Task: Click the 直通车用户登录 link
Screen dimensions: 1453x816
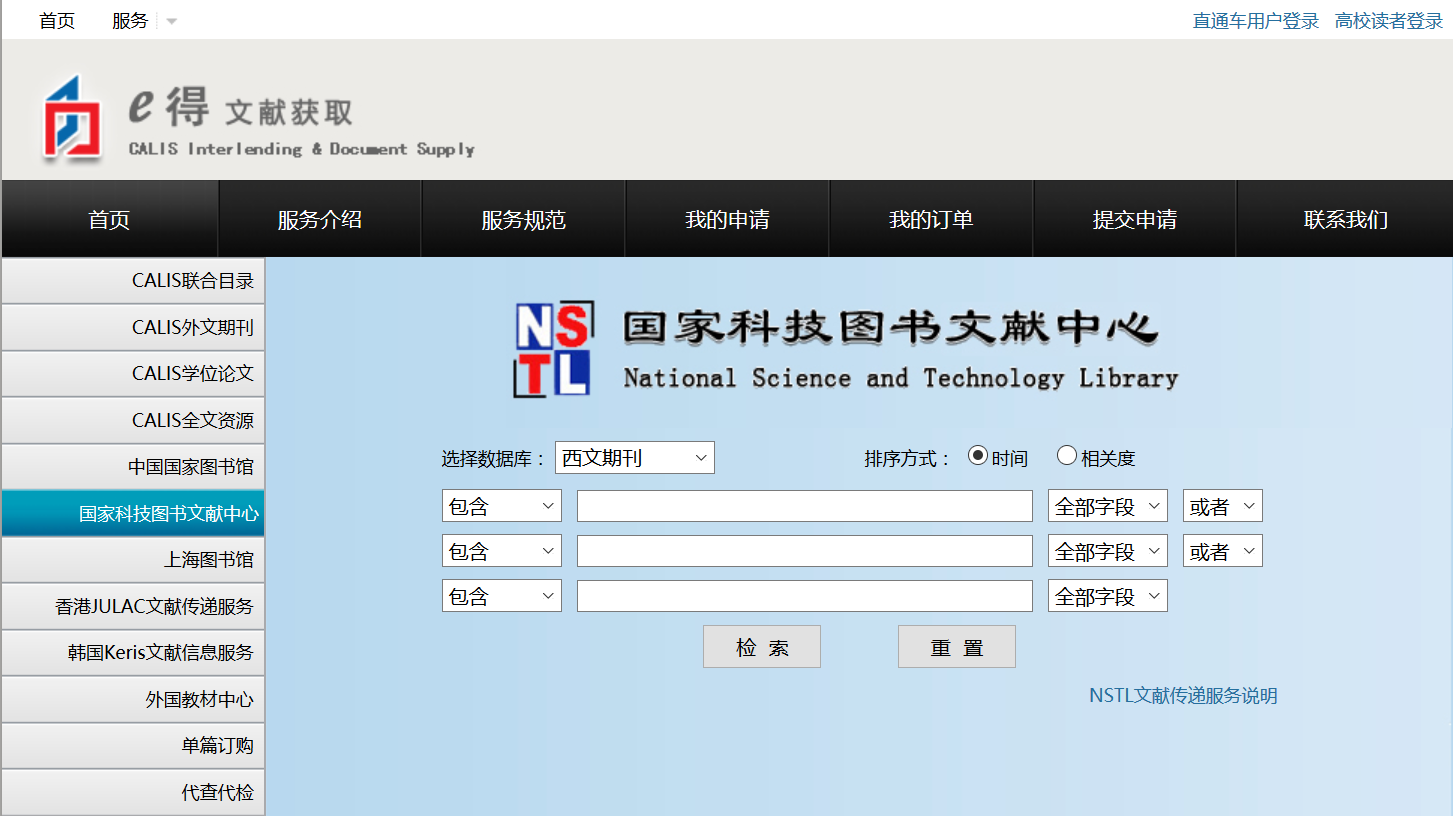Action: [1255, 21]
